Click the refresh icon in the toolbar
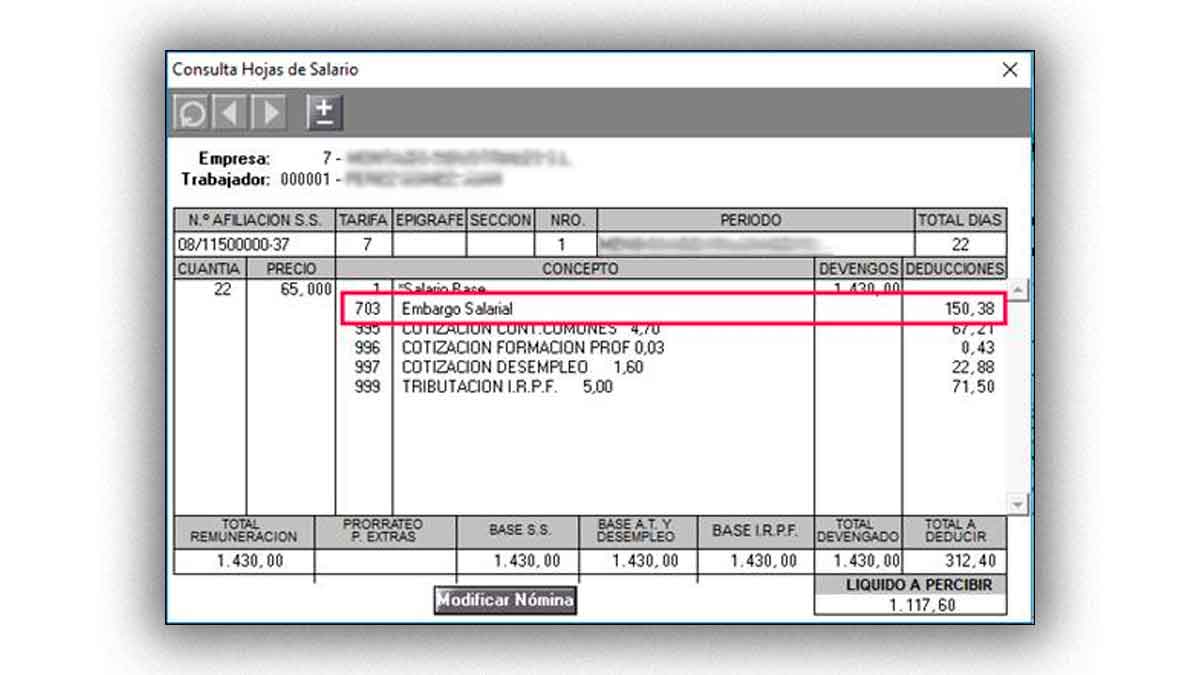Viewport: 1200px width, 675px height. pyautogui.click(x=190, y=113)
